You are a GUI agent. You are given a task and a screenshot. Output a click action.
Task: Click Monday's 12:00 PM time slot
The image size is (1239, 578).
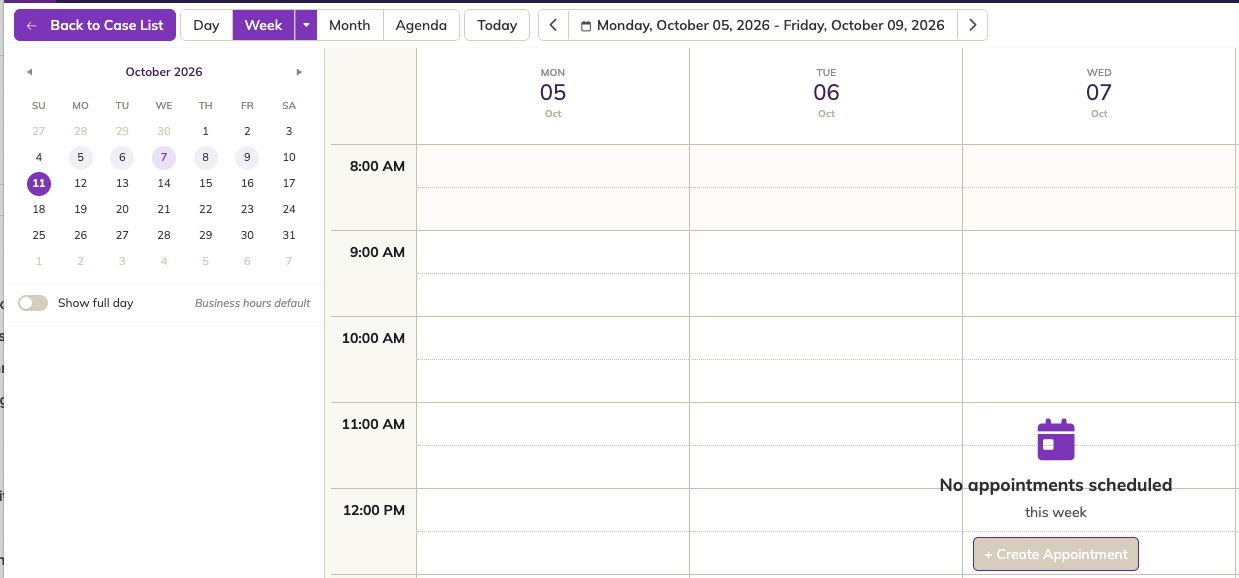[x=553, y=510]
